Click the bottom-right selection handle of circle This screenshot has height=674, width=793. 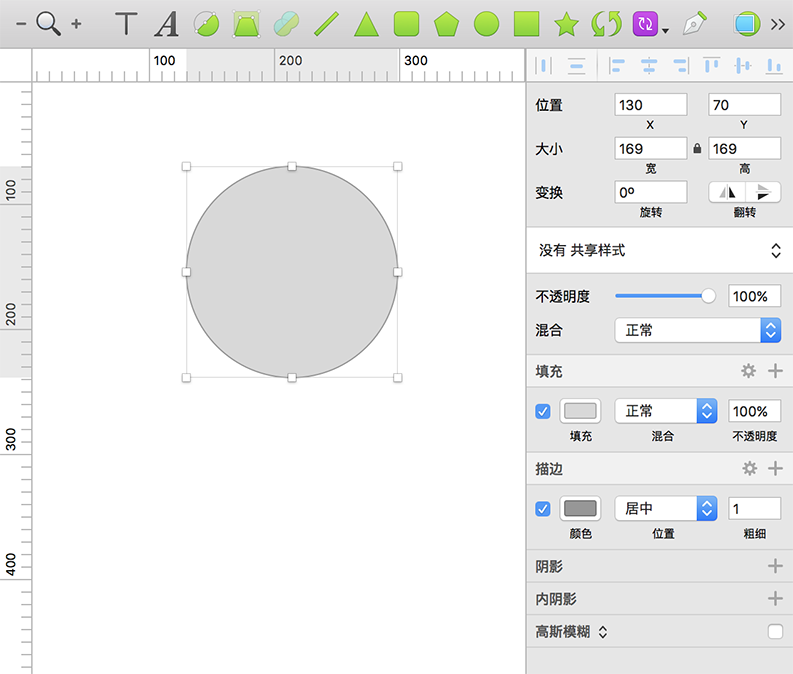coord(398,378)
